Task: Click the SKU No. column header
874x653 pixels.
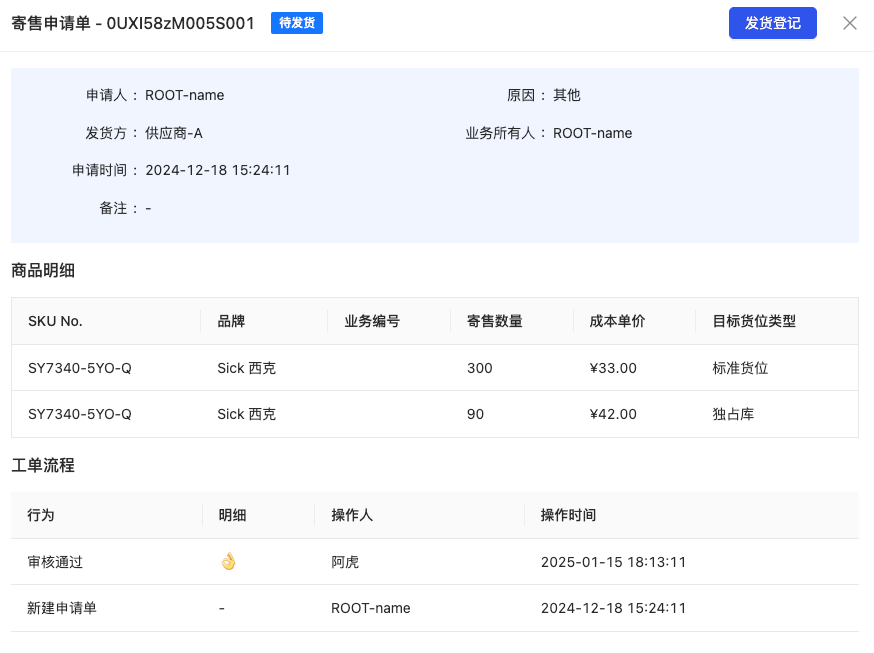Action: [55, 321]
